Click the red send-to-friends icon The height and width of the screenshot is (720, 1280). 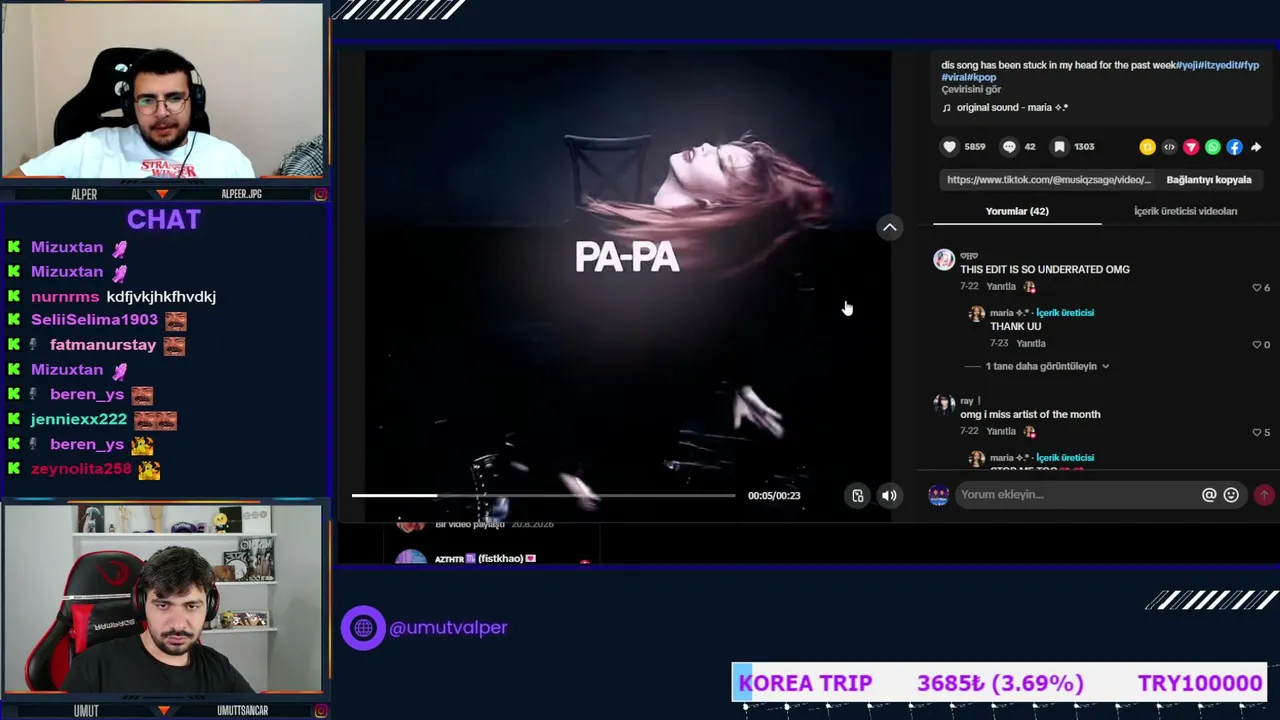(x=1191, y=147)
